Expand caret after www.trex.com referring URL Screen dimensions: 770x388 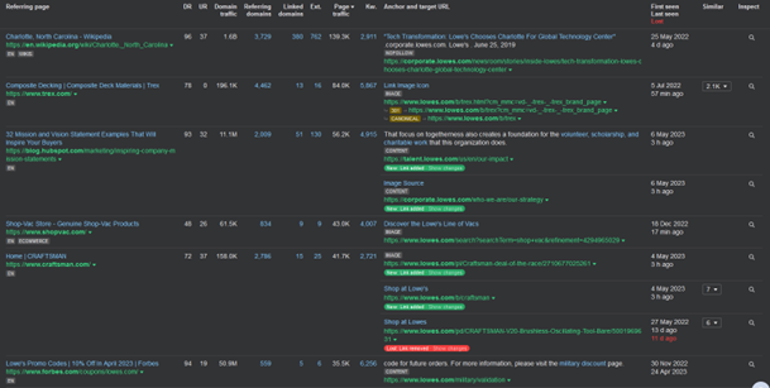[x=75, y=94]
